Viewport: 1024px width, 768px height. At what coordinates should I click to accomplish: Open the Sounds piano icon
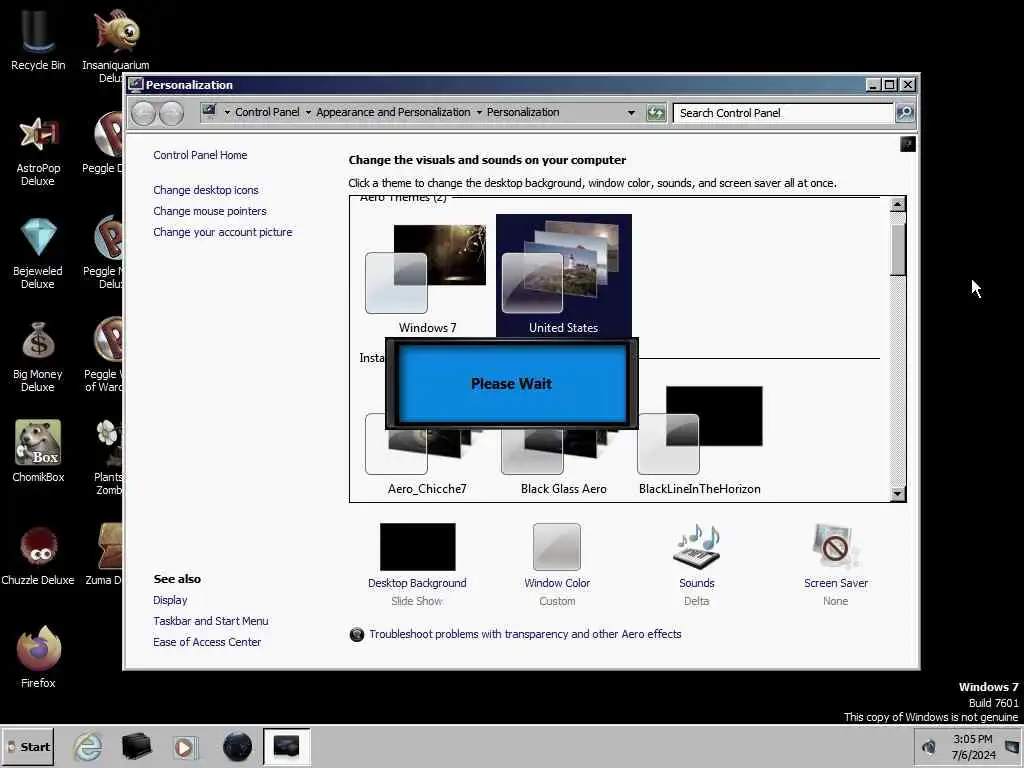pos(697,547)
